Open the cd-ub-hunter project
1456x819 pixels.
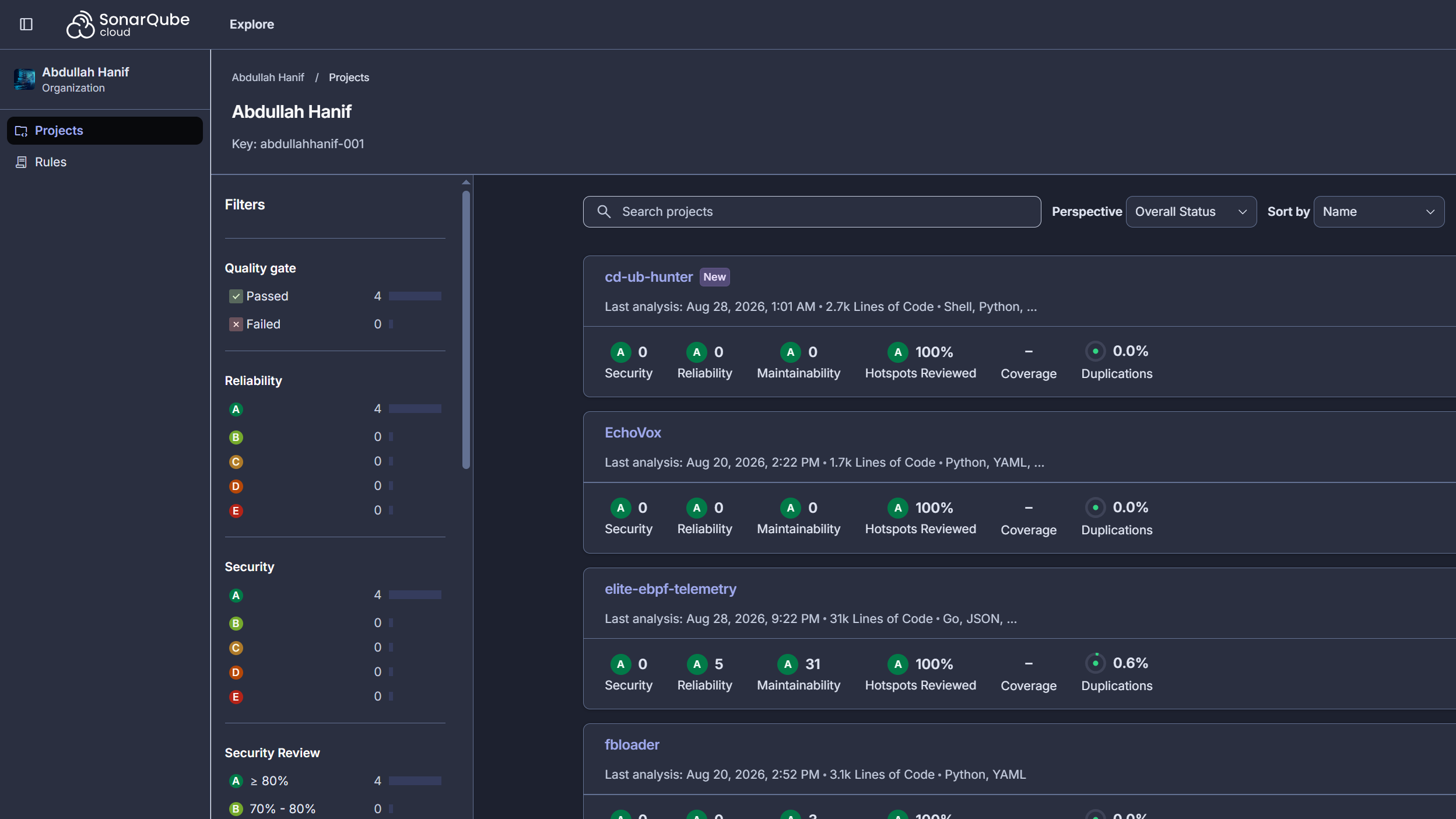click(648, 277)
